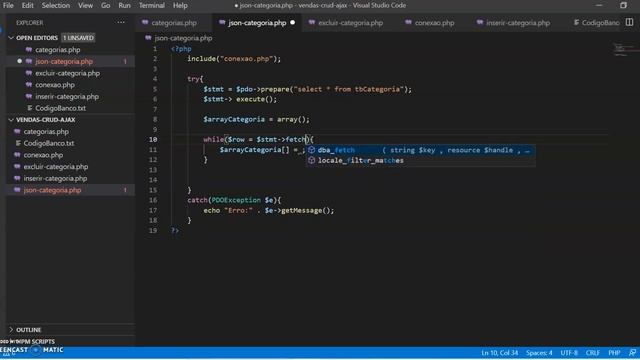Switch to CodigoBanco editor tab
The height and width of the screenshot is (360, 640).
click(x=596, y=23)
